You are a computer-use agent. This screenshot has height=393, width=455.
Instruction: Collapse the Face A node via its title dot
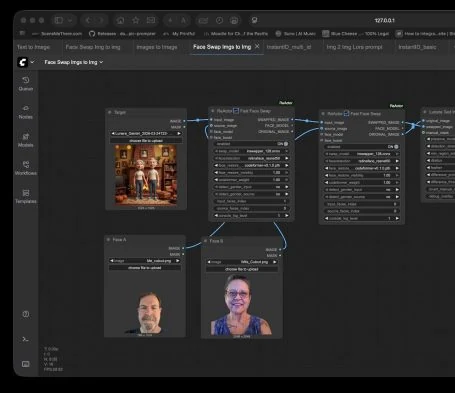(108, 240)
